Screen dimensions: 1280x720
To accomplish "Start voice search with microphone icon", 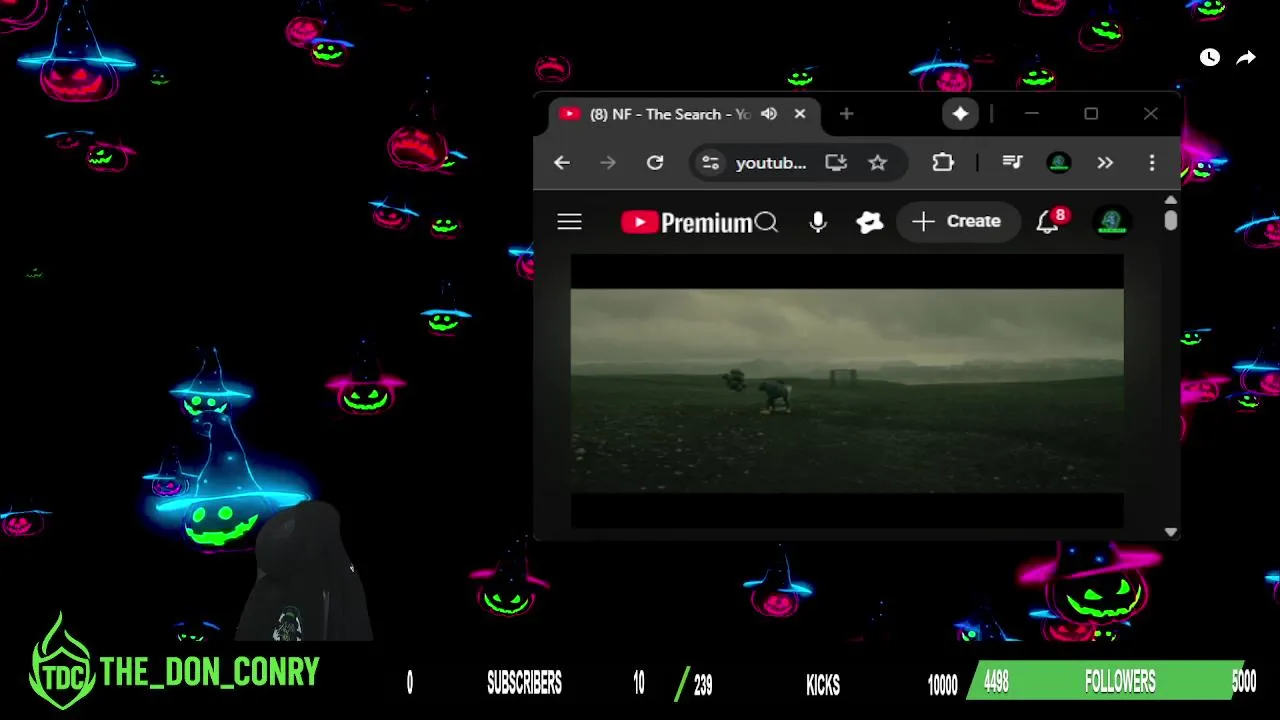I will tap(818, 222).
